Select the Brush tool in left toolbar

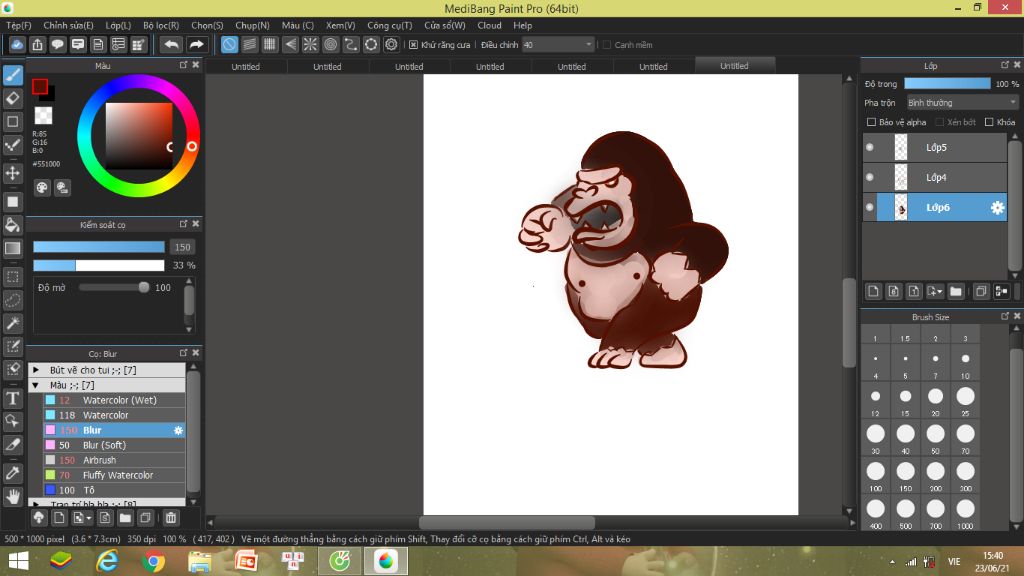[x=13, y=75]
